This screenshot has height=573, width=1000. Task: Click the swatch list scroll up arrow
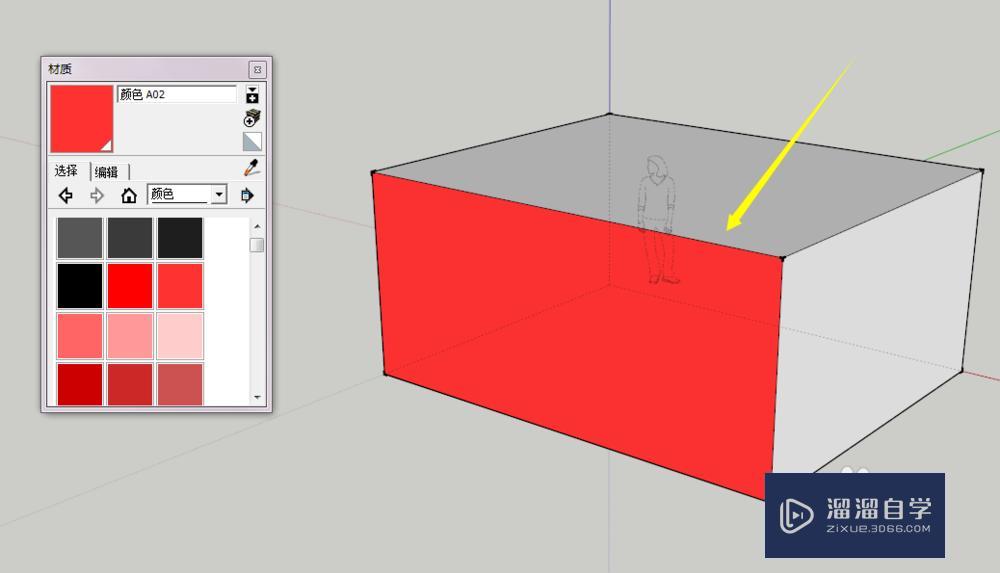pos(257,226)
